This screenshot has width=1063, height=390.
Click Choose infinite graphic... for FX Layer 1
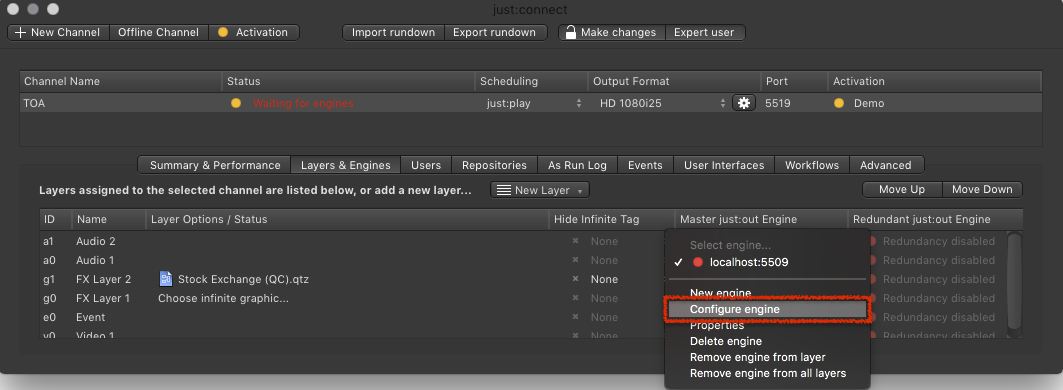(223, 298)
